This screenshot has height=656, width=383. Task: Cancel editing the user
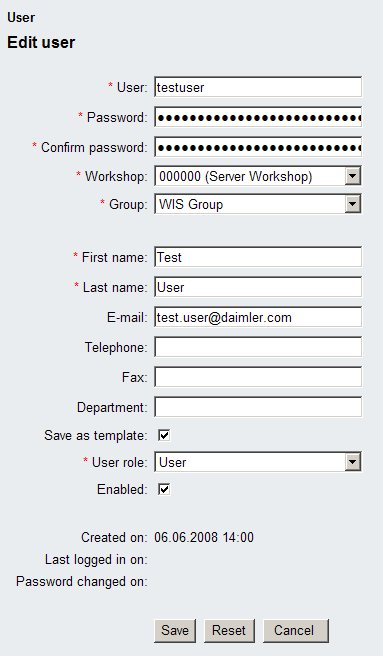click(x=296, y=630)
